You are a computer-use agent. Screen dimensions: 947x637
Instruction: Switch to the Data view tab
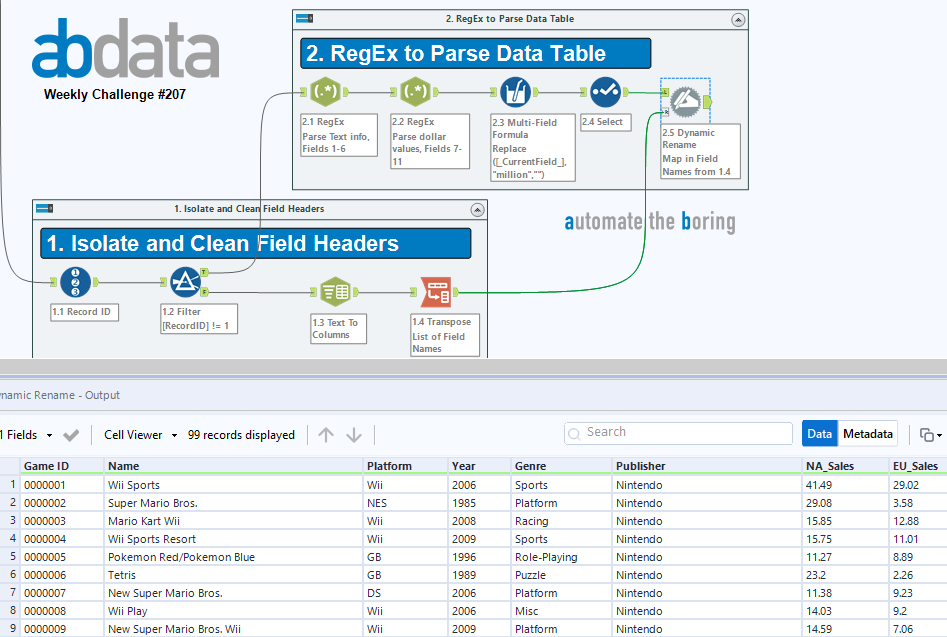820,434
